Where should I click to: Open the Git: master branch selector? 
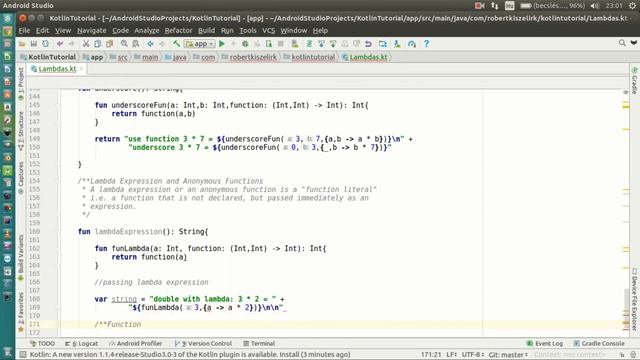click(x=508, y=354)
